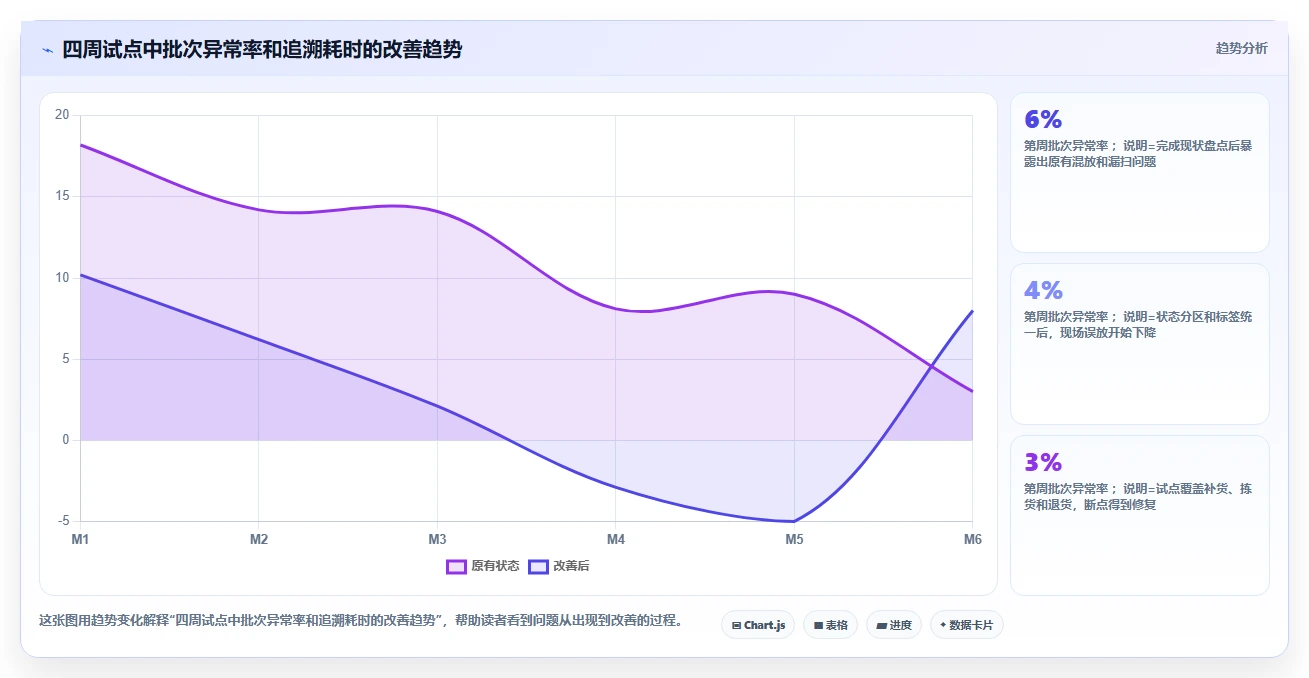Click the icon in the Chart.js chip
This screenshot has width=1309, height=678.
pyautogui.click(x=736, y=625)
